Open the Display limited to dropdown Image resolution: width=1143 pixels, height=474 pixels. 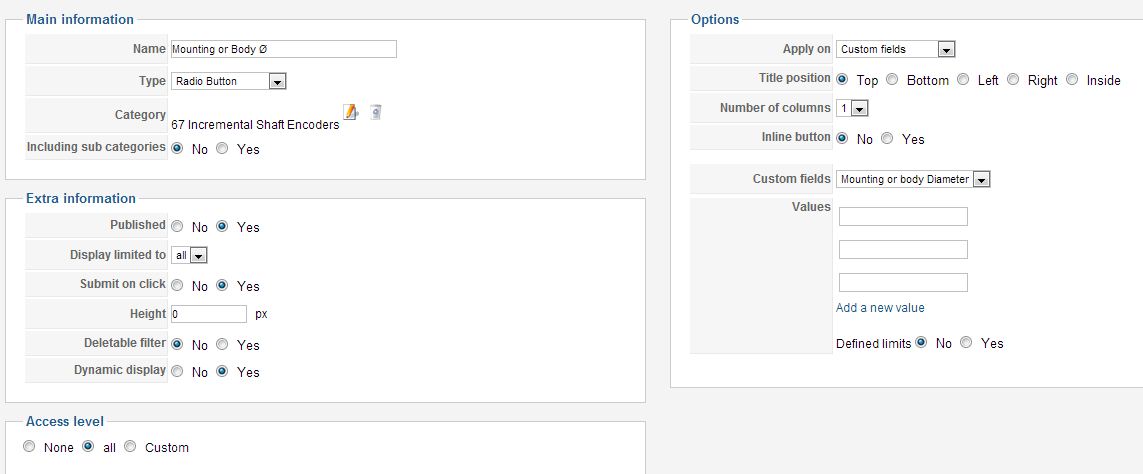click(x=190, y=255)
